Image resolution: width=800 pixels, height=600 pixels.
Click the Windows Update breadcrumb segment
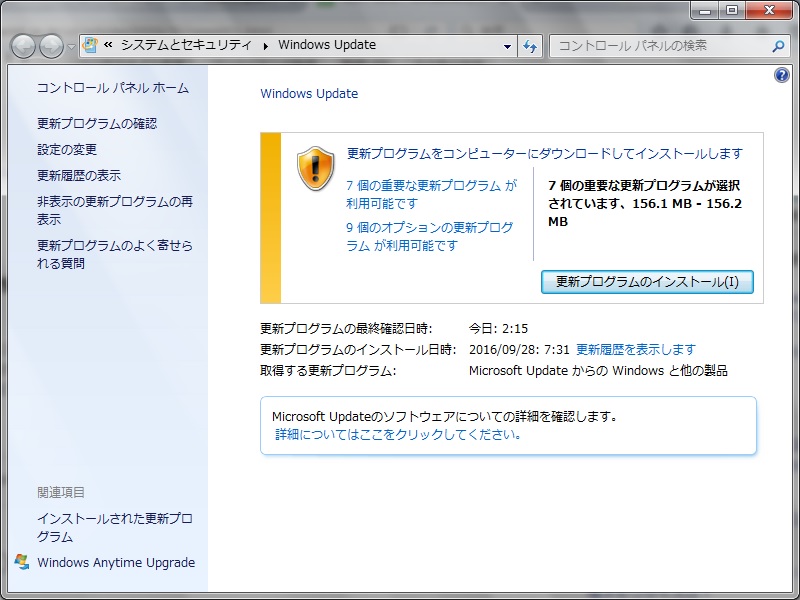[327, 45]
